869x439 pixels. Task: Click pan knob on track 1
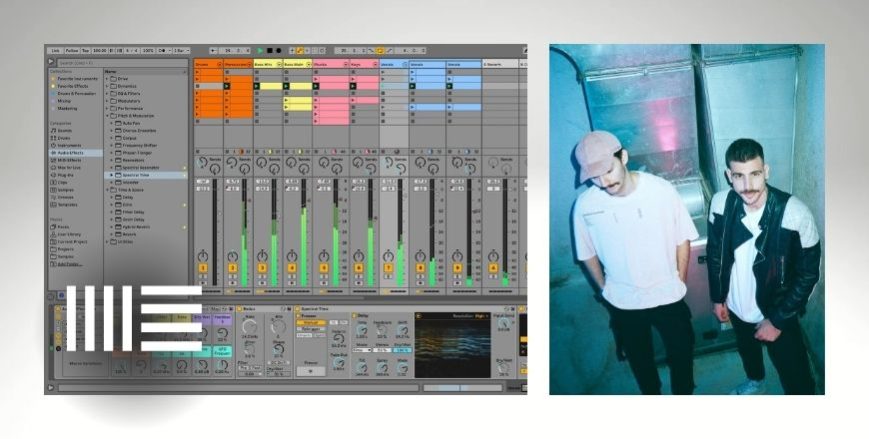(x=203, y=256)
